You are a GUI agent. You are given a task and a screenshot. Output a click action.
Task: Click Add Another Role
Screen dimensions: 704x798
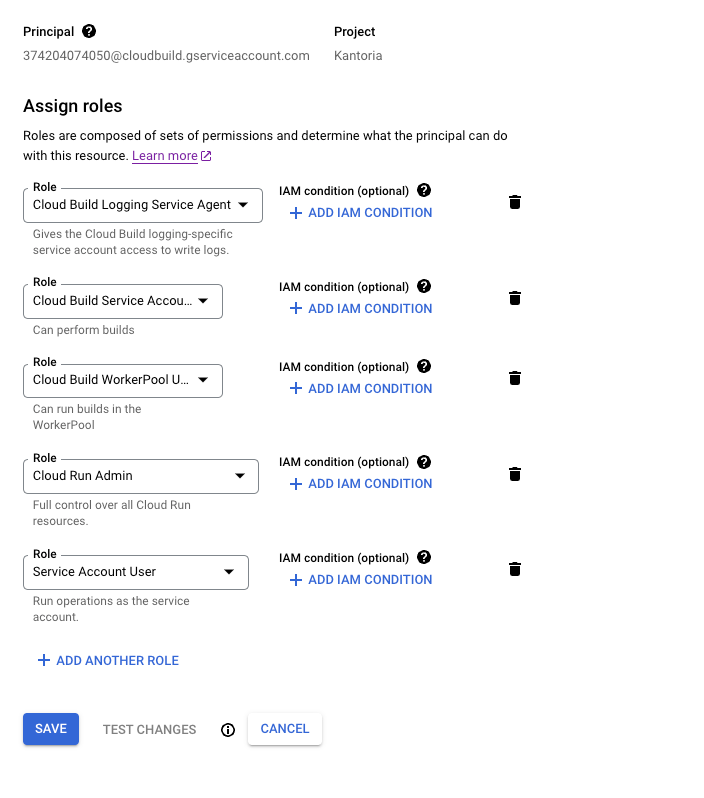point(108,660)
